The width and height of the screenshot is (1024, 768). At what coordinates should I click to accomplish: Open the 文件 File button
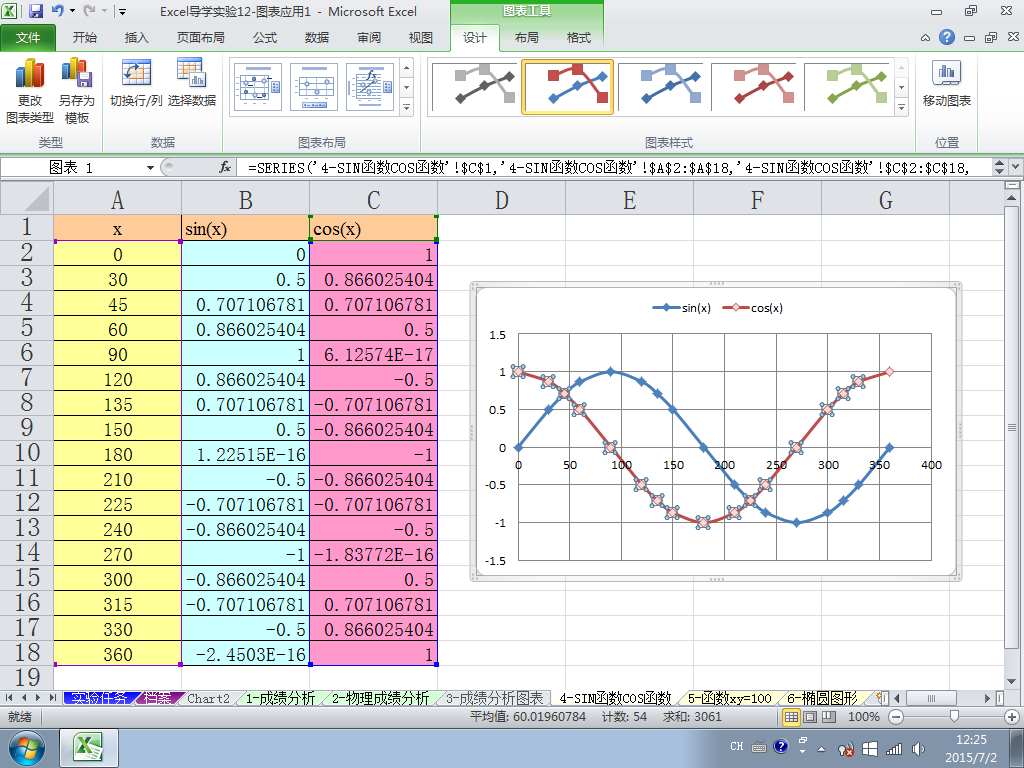coord(27,38)
